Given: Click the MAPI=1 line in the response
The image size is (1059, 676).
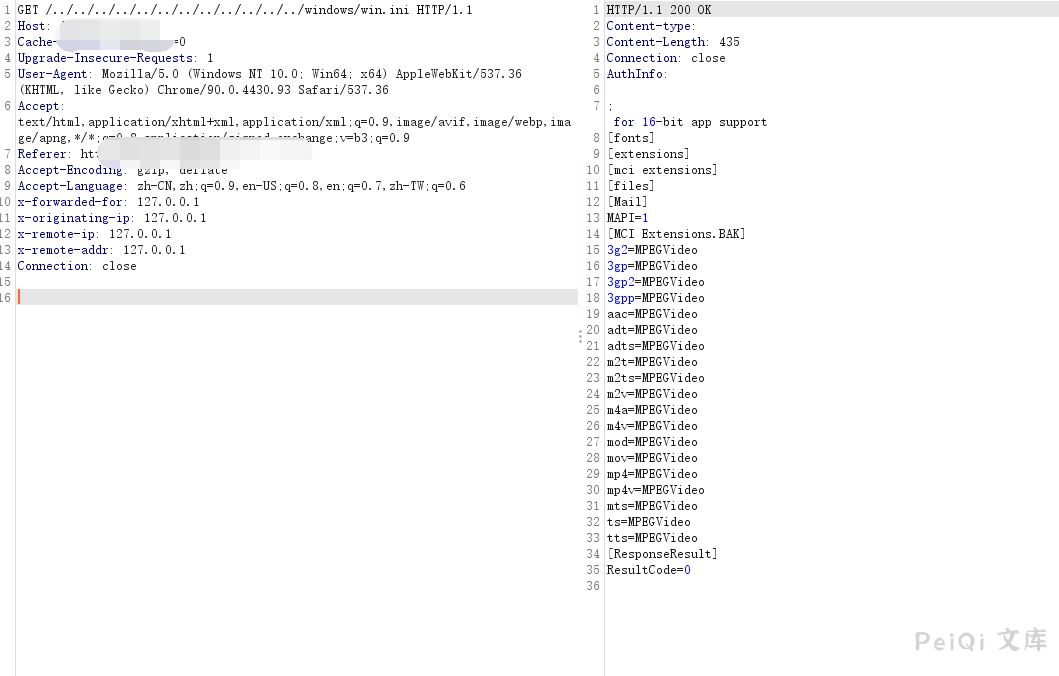Looking at the screenshot, I should click(x=627, y=218).
